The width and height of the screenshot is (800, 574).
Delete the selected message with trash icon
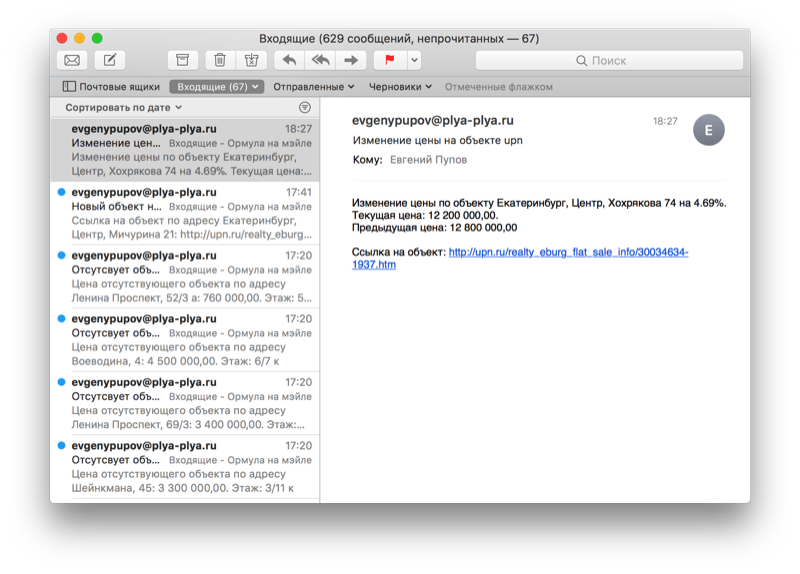(220, 61)
